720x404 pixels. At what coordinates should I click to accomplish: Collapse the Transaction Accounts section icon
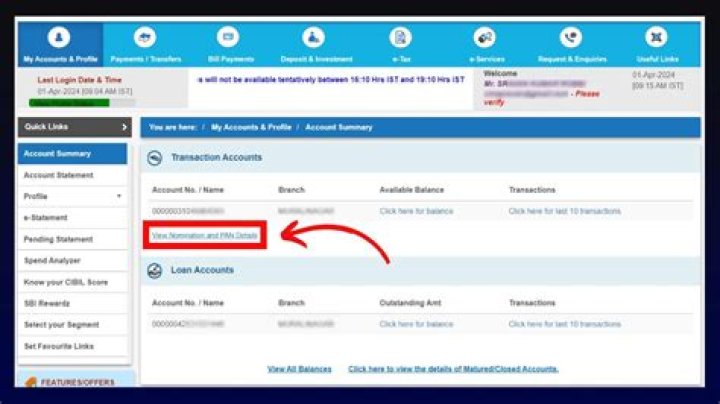pyautogui.click(x=155, y=158)
